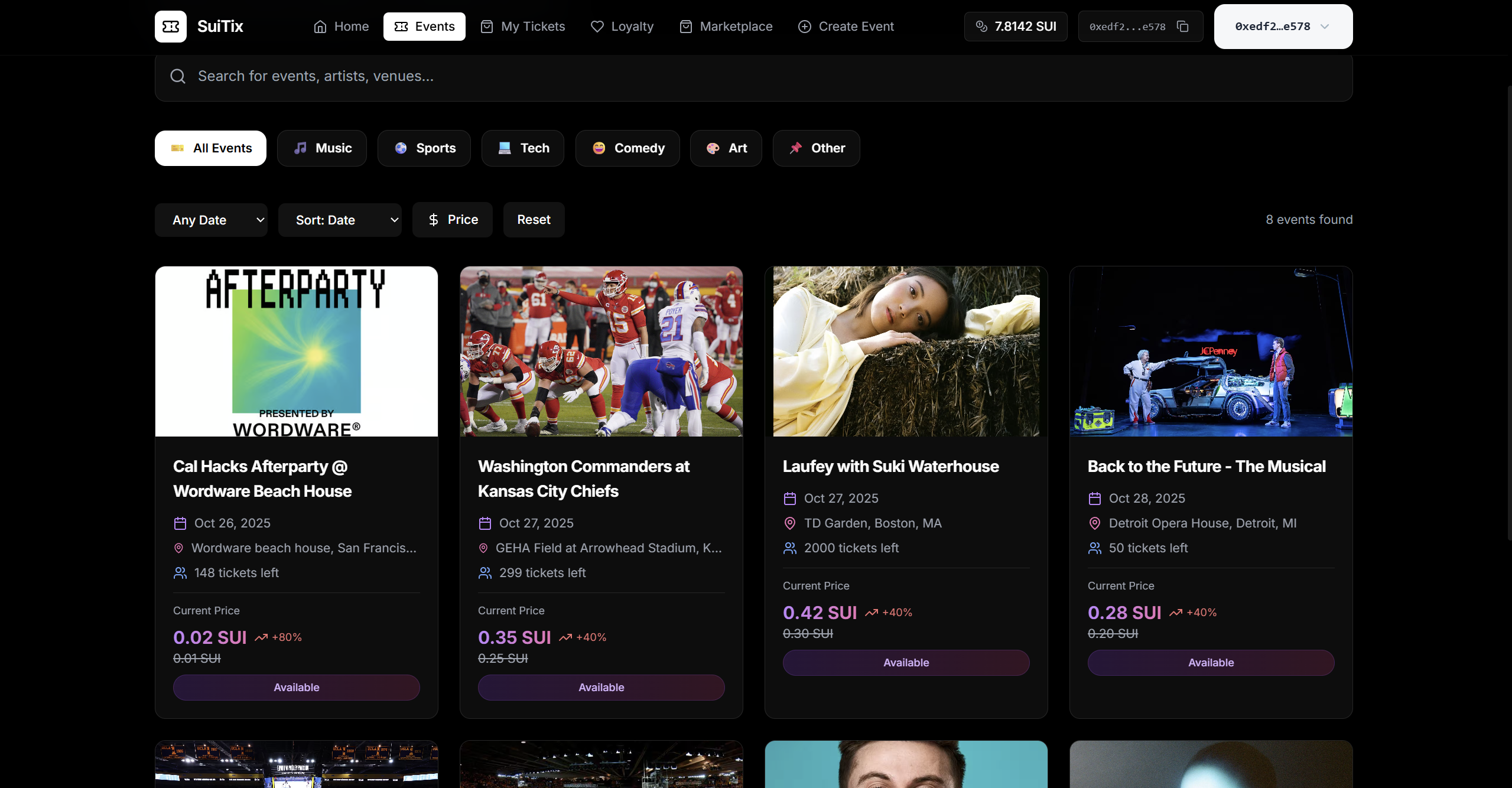1512x788 pixels.
Task: Click the page scrollbar on the right edge
Action: [1508, 313]
